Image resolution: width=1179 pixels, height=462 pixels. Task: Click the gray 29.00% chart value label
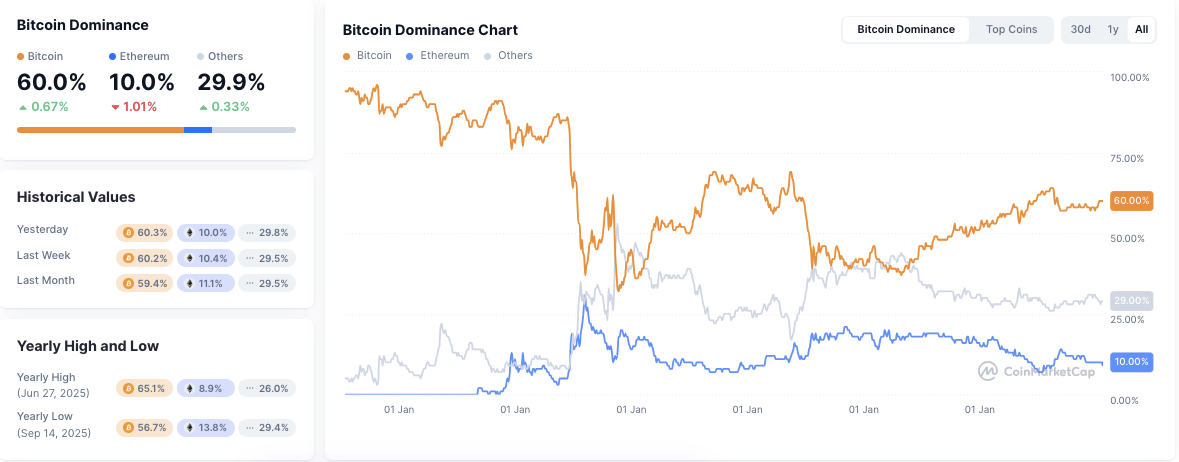tap(1131, 300)
